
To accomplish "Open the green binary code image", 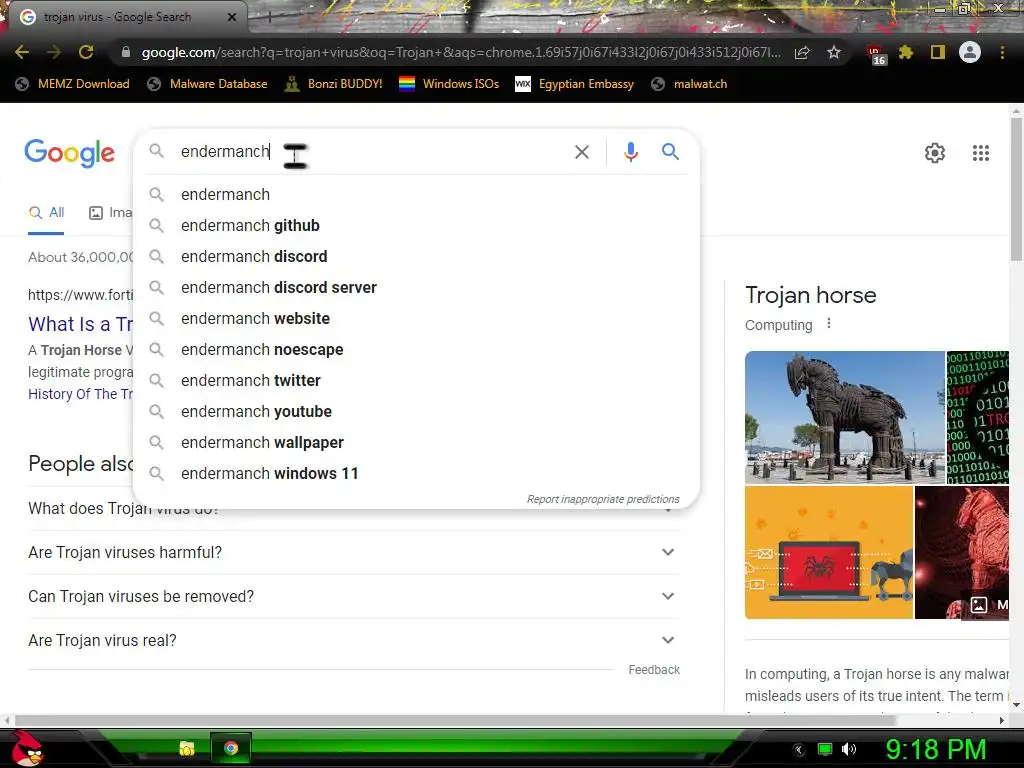I will [978, 417].
